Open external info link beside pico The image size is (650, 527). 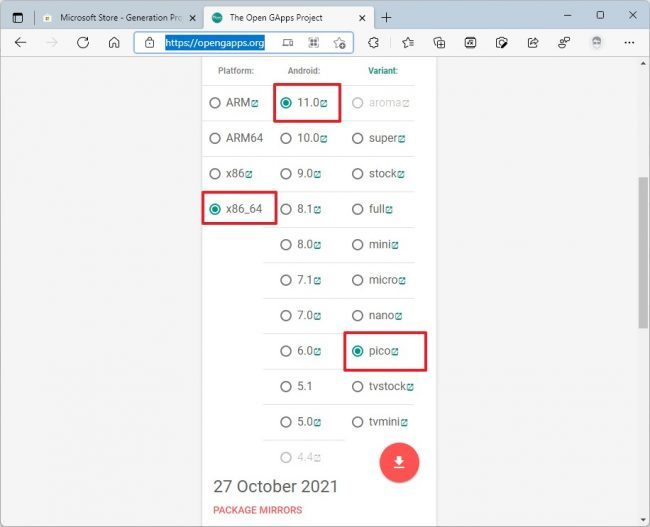395,352
